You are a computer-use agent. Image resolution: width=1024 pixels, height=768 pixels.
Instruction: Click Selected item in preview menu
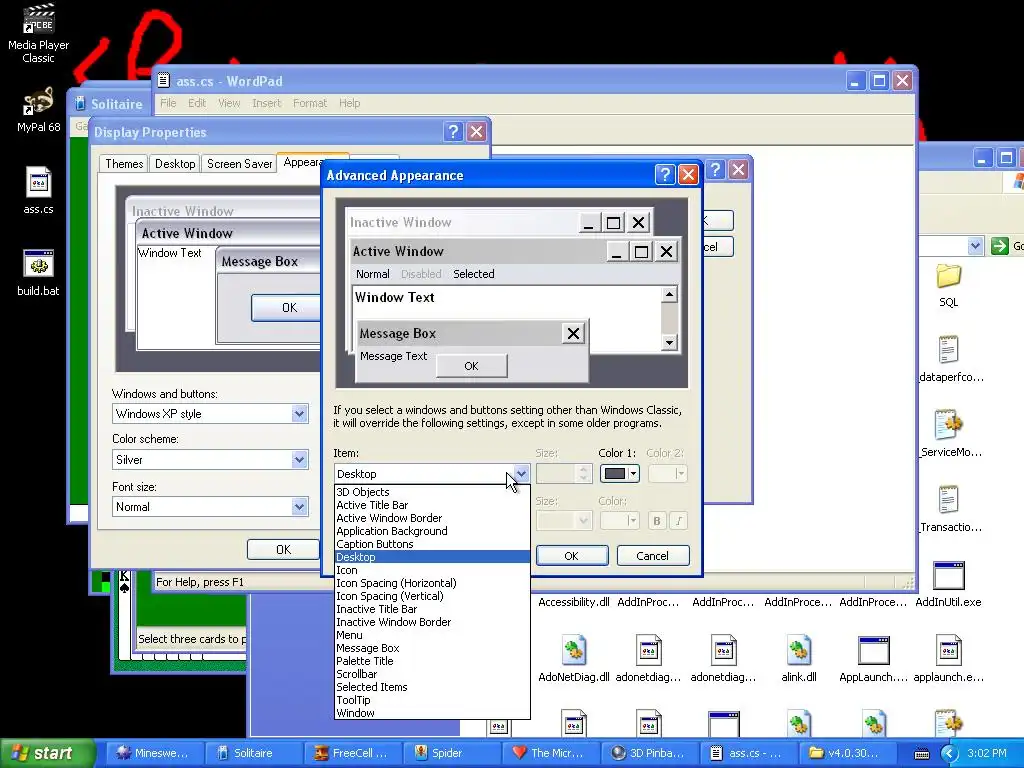pos(473,274)
